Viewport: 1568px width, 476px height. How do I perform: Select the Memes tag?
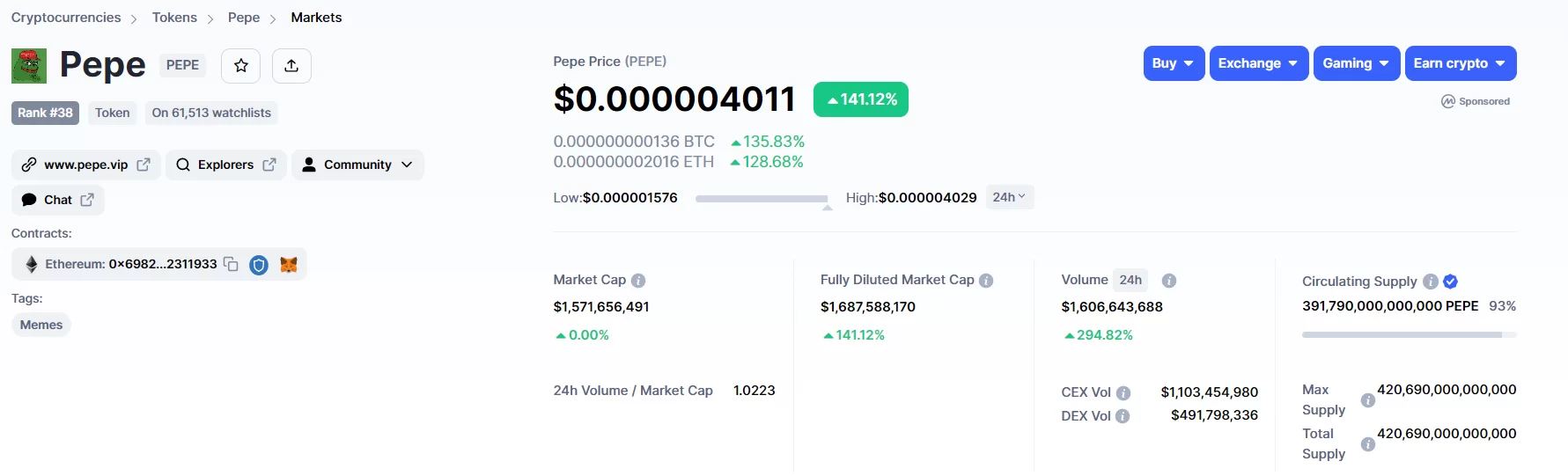[x=41, y=325]
